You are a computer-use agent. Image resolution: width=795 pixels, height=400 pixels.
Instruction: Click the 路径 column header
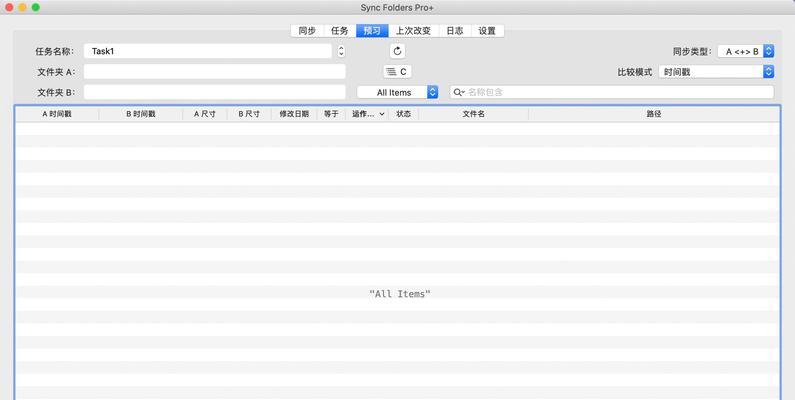tap(654, 114)
